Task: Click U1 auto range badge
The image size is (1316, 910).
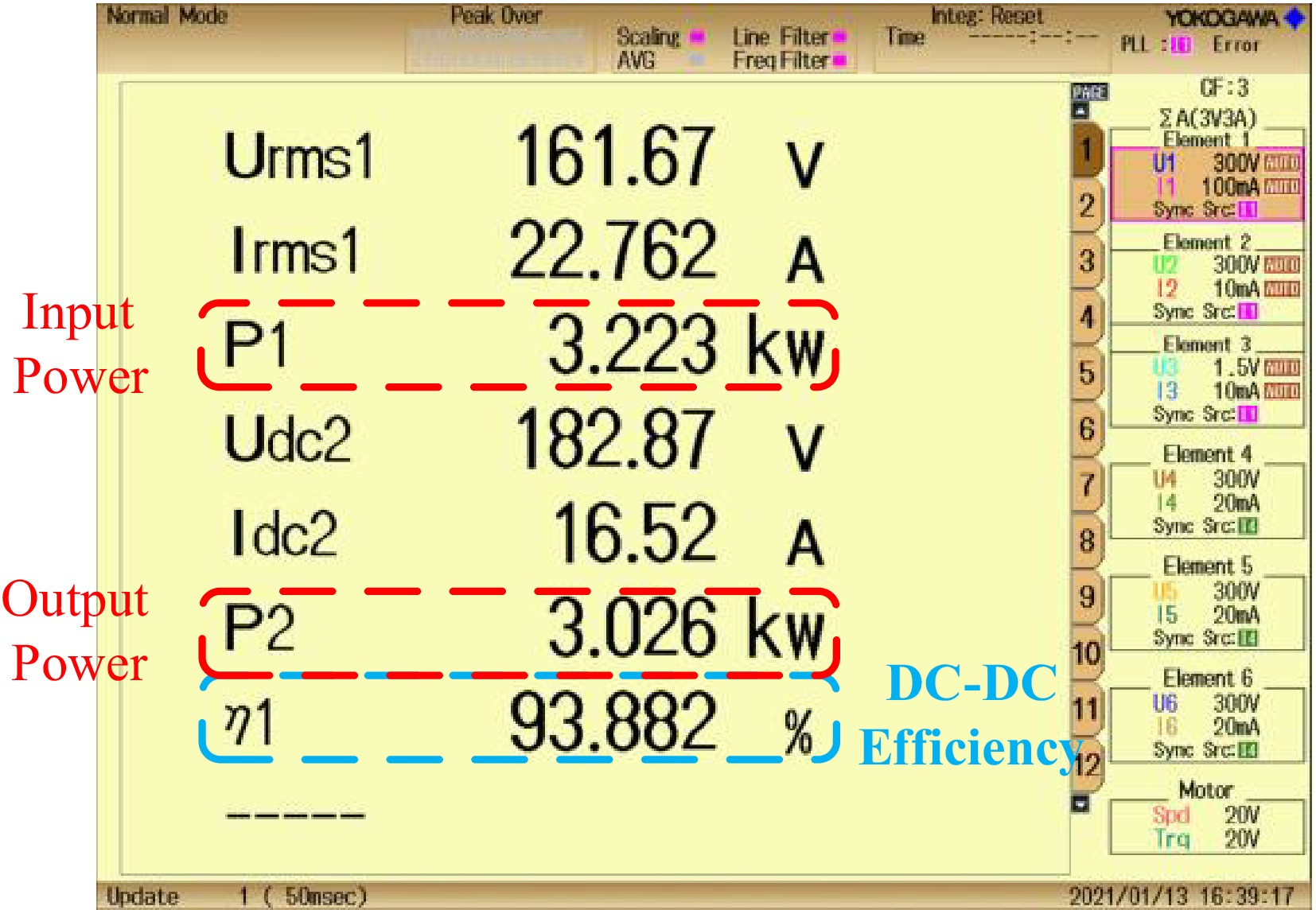Action: pos(1282,163)
